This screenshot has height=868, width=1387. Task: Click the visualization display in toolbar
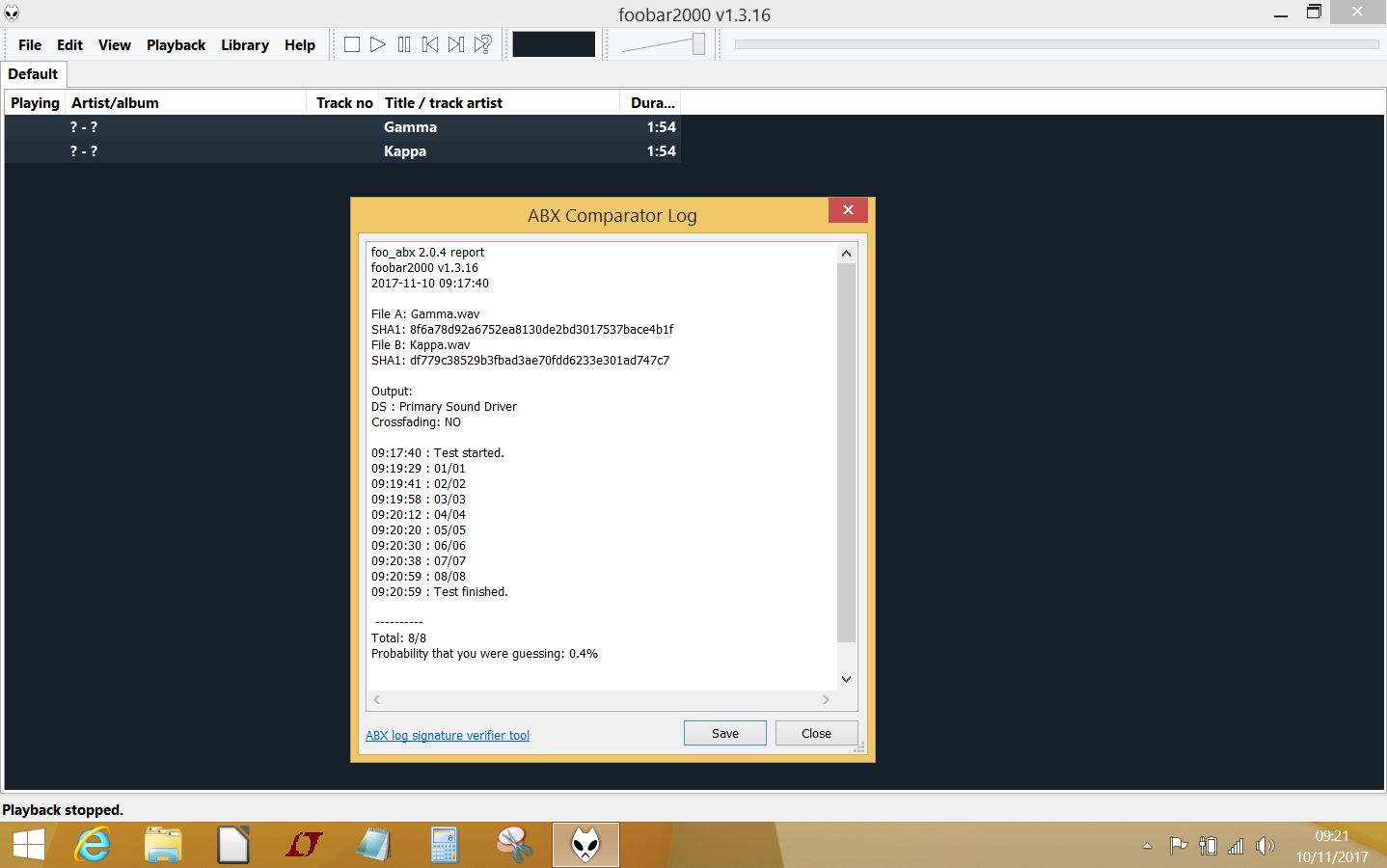554,44
